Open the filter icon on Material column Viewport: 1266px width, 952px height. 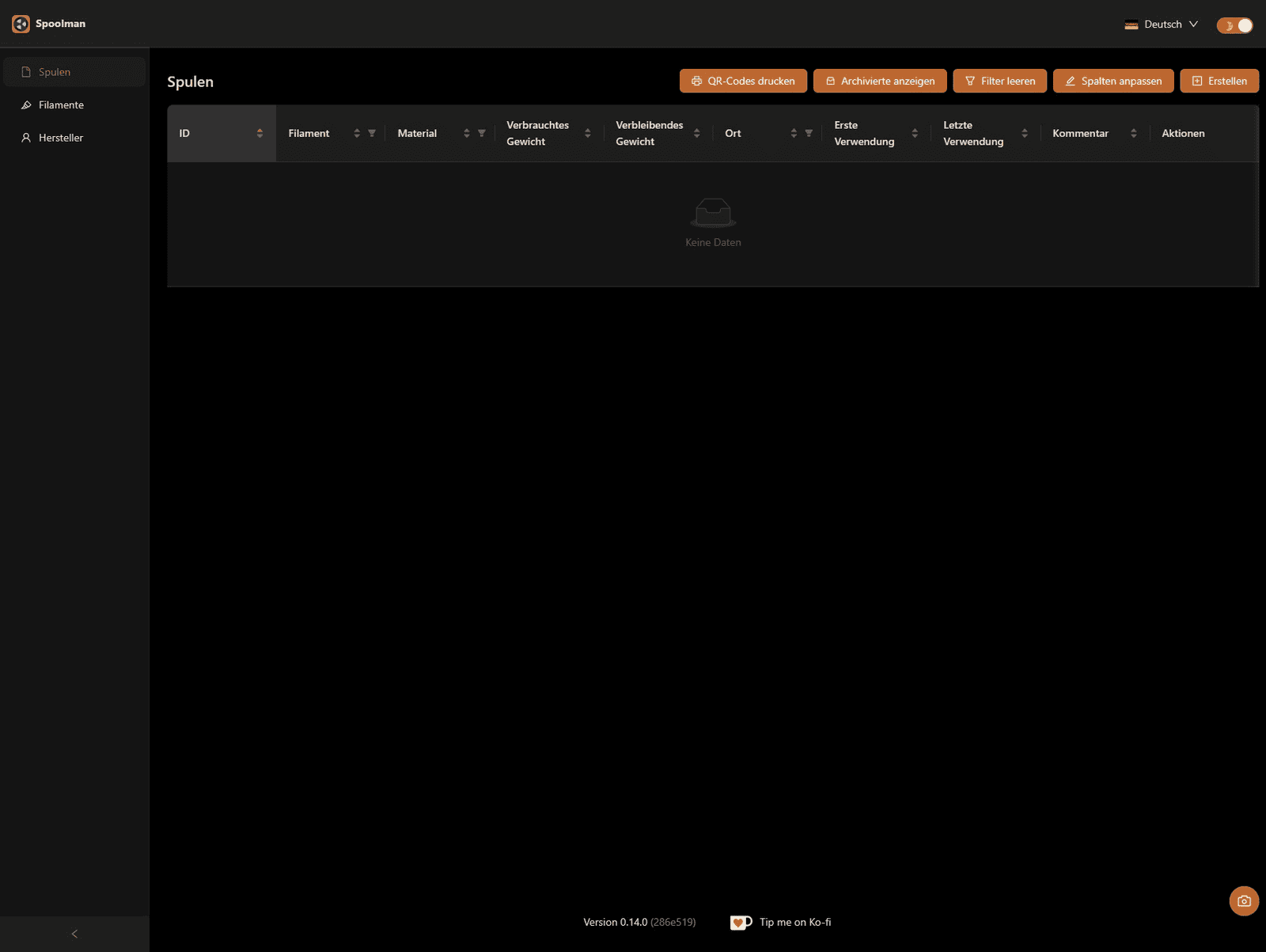pos(482,133)
